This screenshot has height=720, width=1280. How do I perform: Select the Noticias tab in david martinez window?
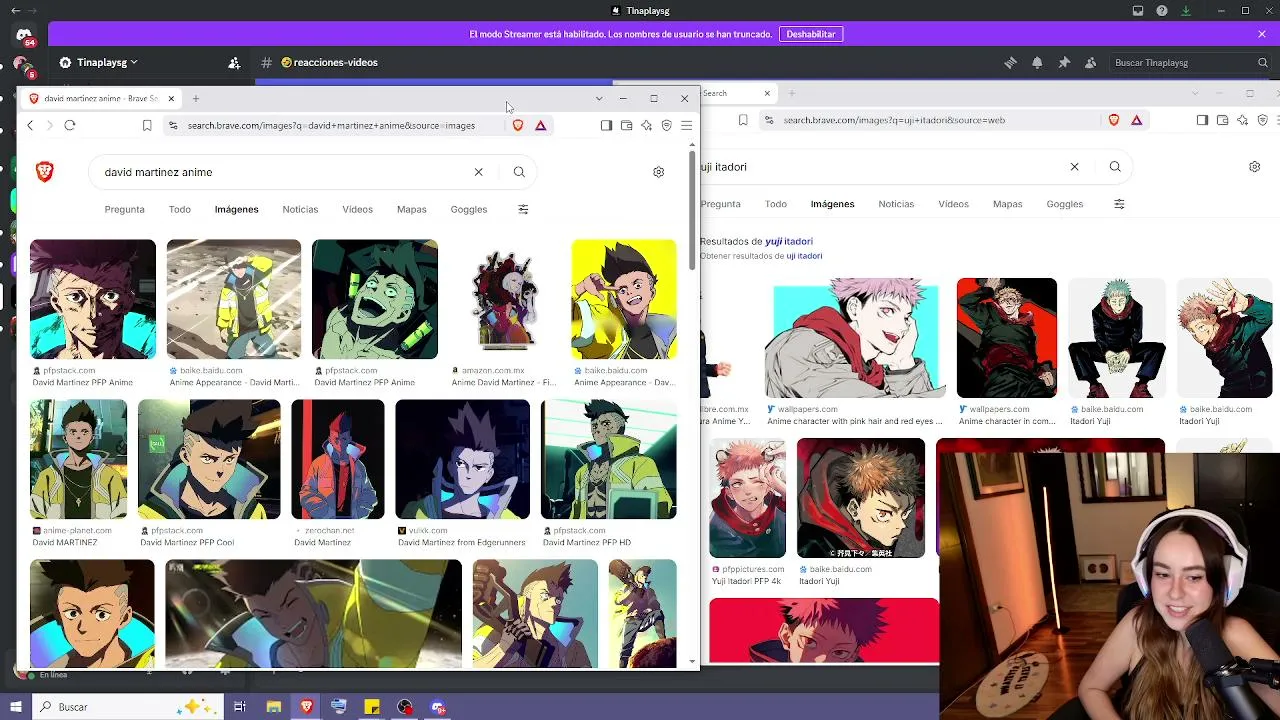(x=300, y=209)
